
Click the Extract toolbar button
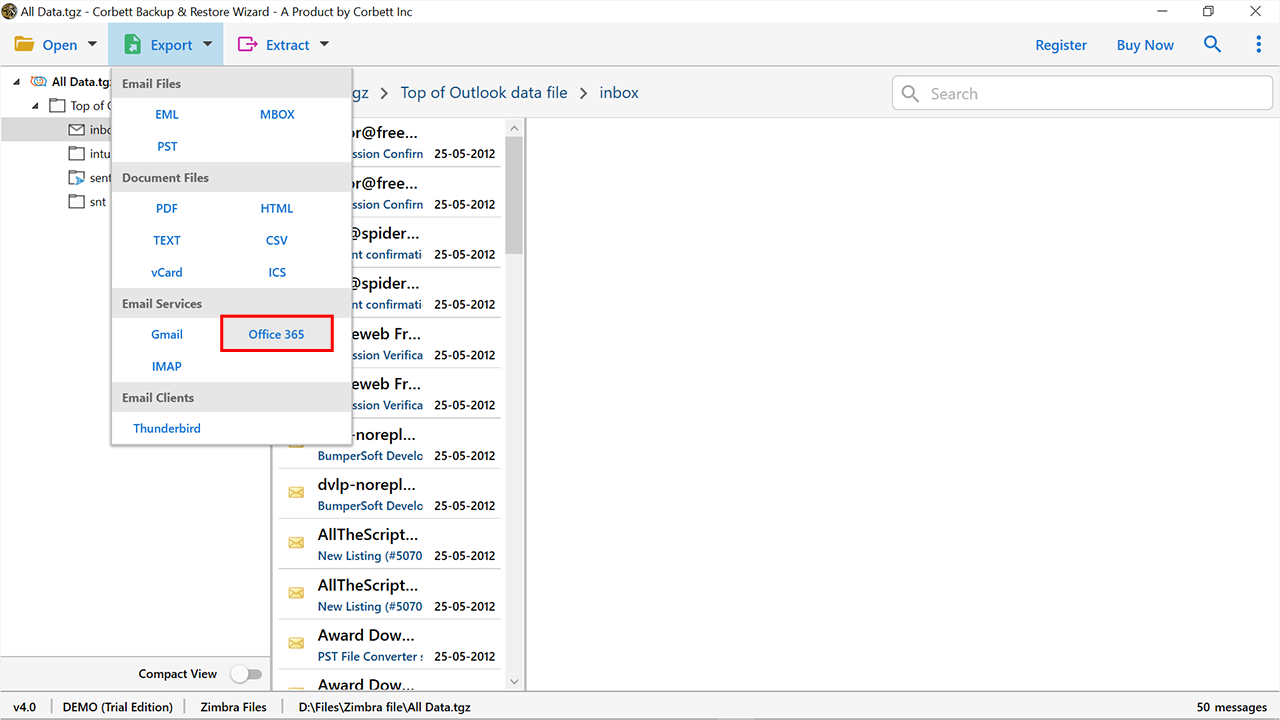click(x=283, y=45)
